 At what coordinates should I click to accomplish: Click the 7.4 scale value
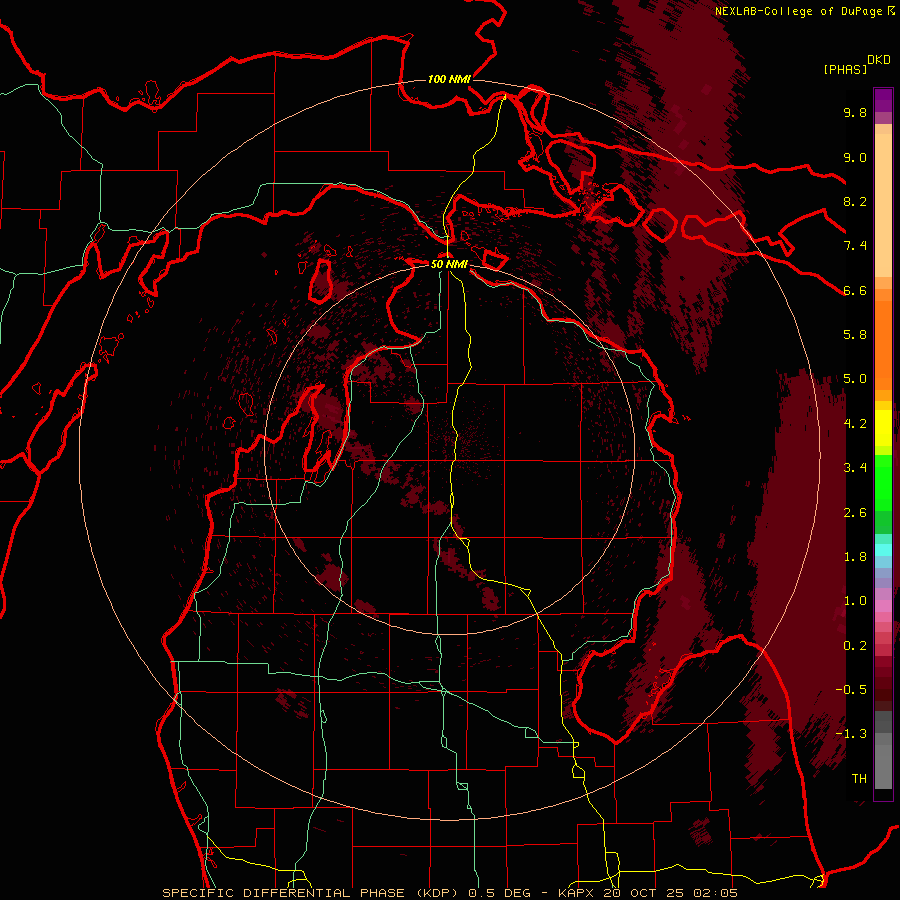pos(855,246)
